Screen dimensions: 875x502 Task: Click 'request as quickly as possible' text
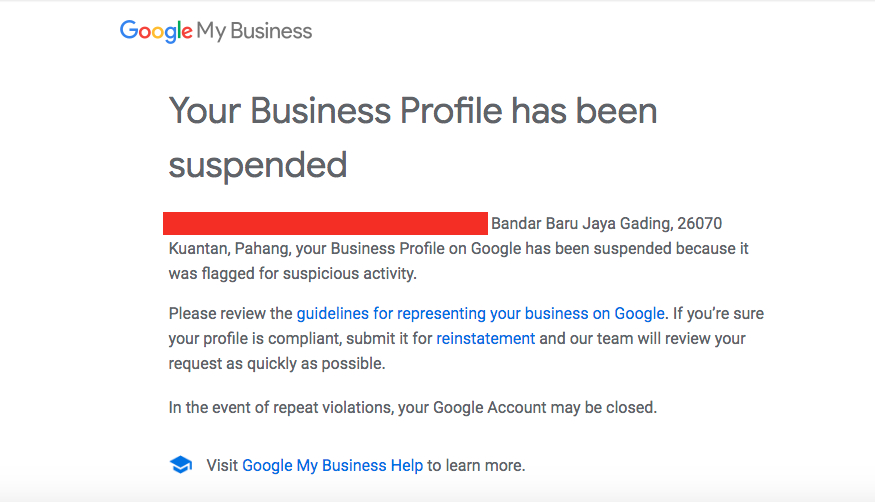pos(277,364)
